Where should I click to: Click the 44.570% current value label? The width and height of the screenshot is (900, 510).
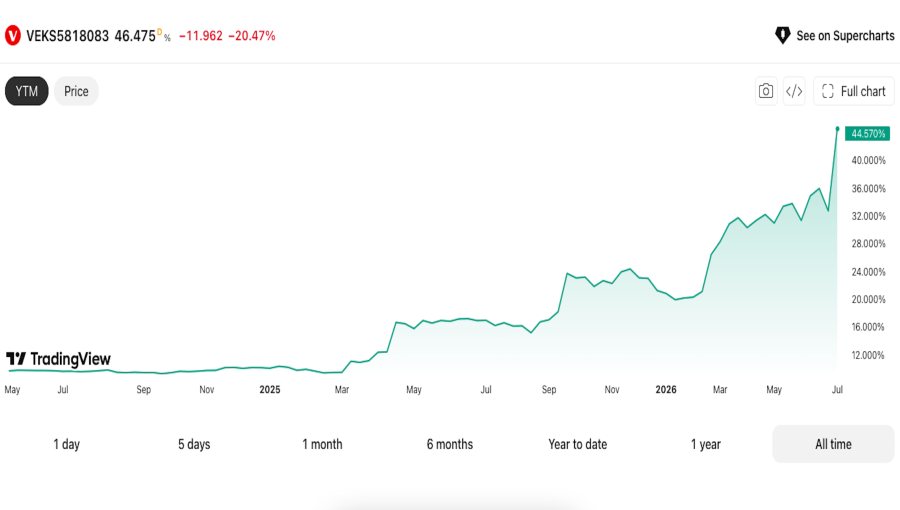(867, 134)
